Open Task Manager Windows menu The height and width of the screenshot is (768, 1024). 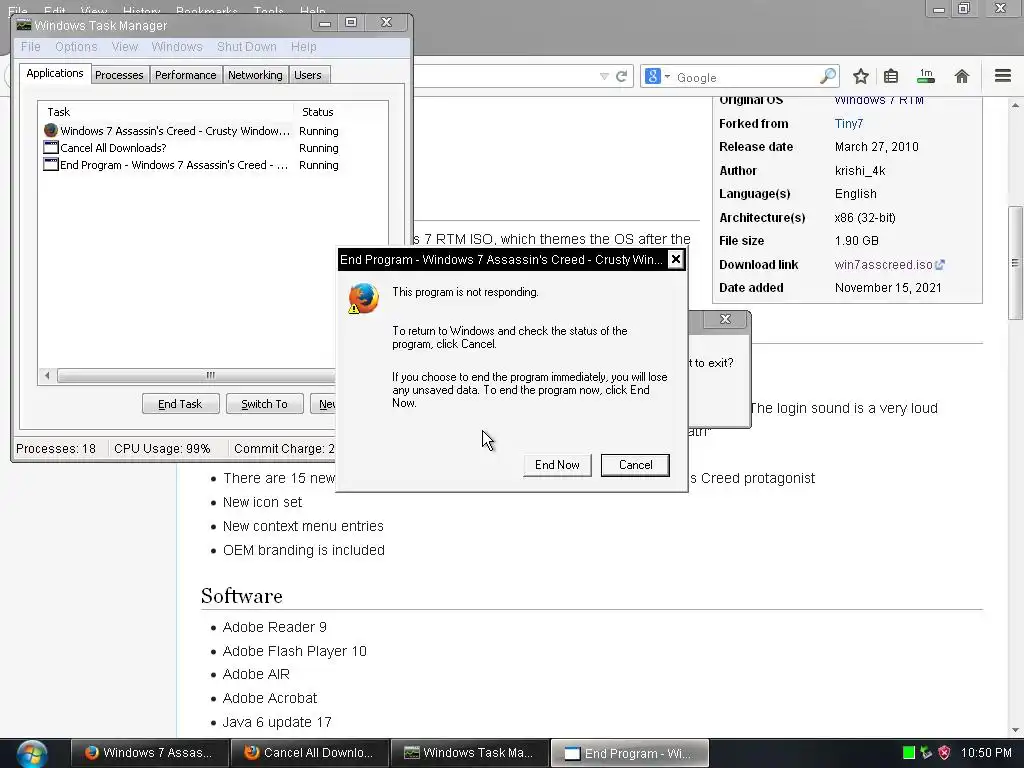[x=177, y=47]
